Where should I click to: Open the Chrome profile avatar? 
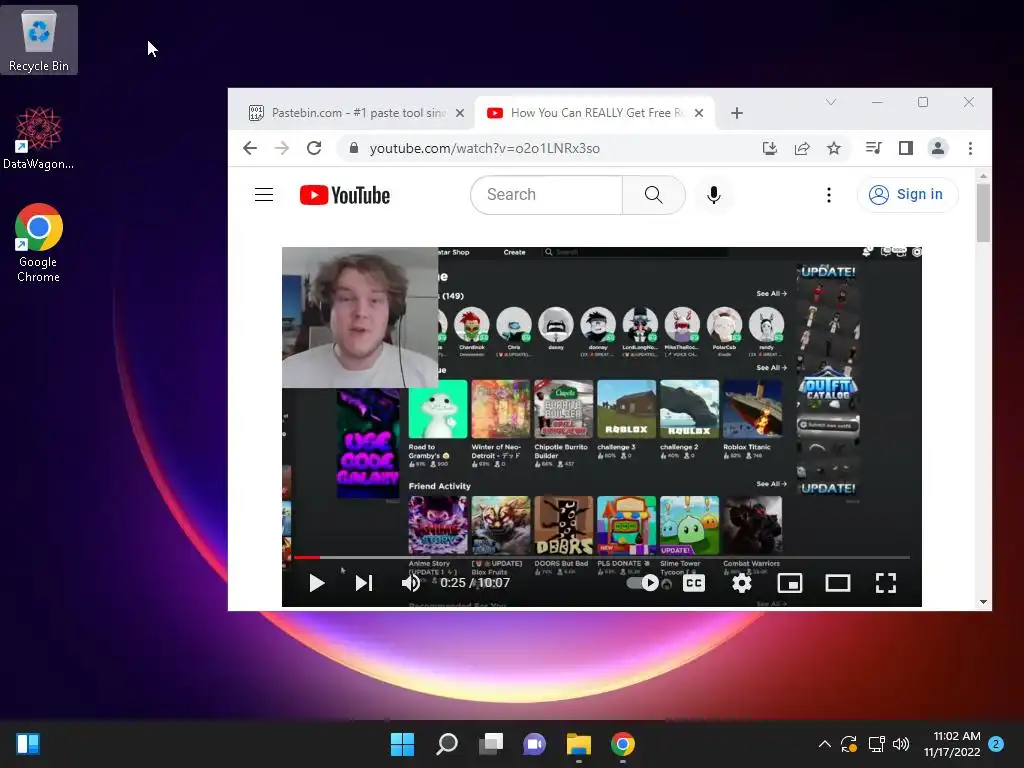(938, 148)
